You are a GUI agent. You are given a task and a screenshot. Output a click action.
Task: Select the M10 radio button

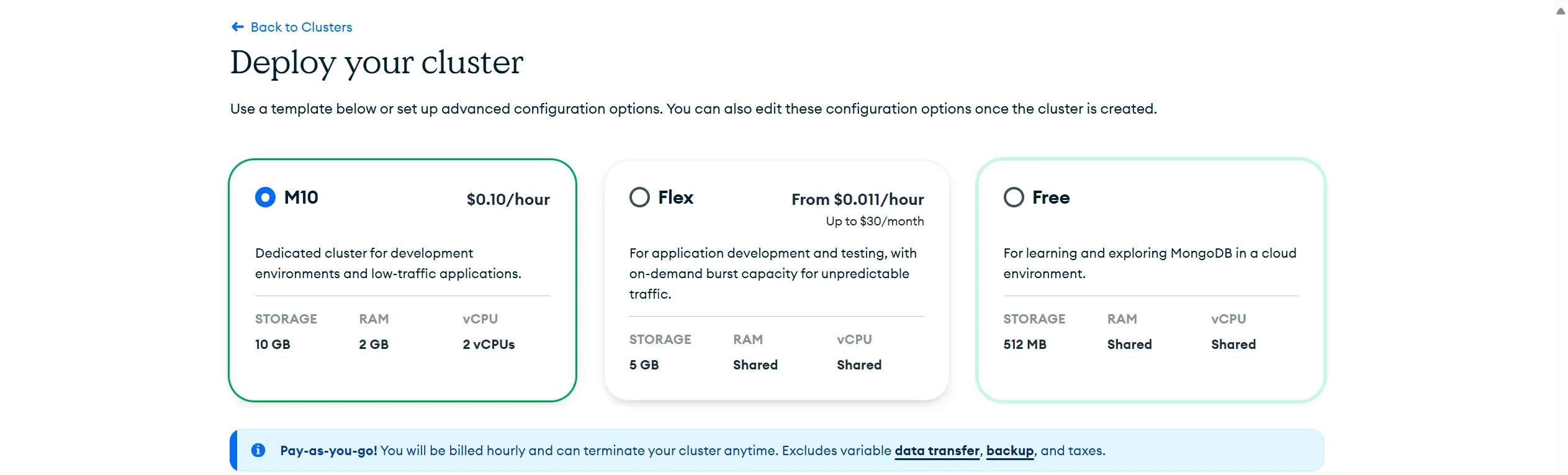265,197
